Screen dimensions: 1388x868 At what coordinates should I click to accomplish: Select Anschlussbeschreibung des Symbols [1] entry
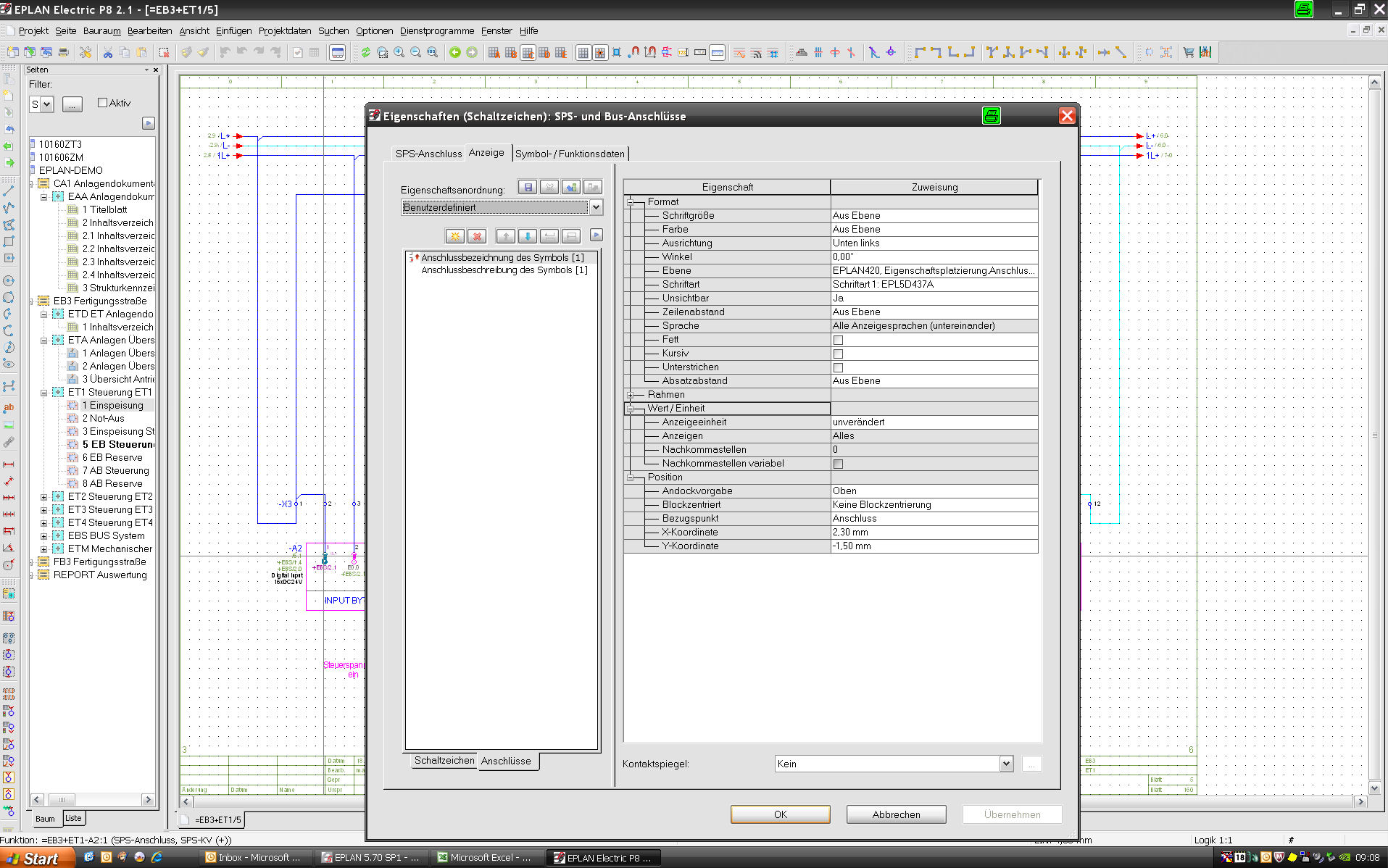point(504,270)
